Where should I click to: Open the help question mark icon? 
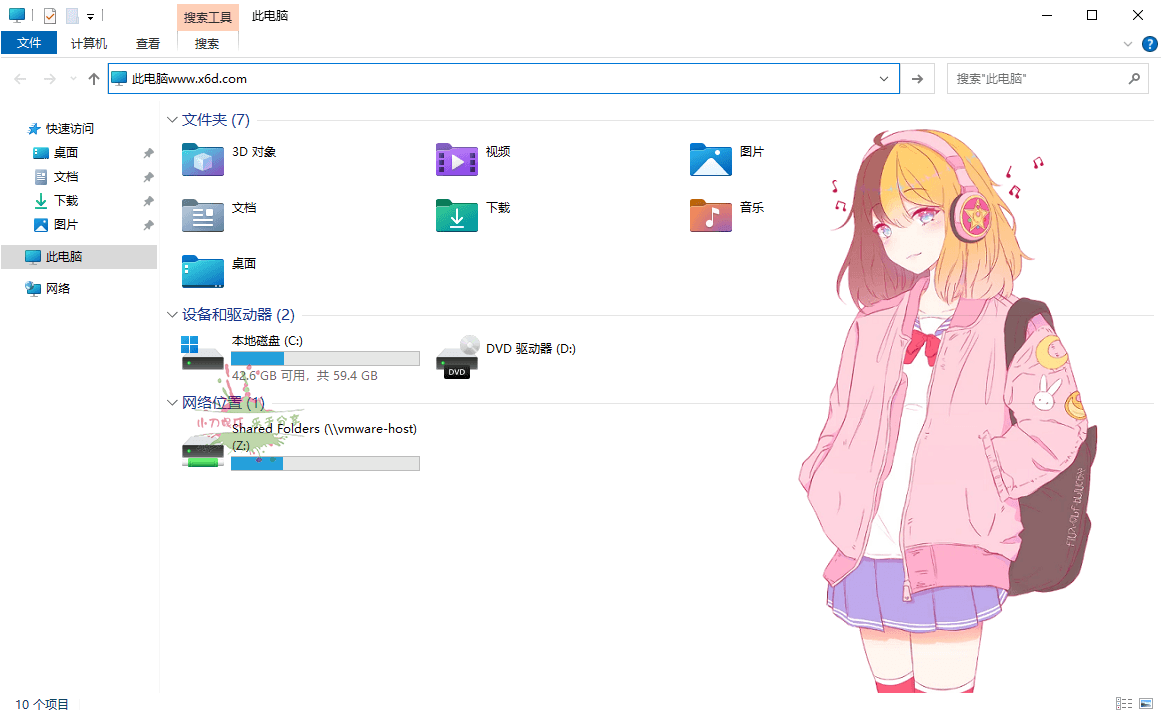coord(1150,44)
